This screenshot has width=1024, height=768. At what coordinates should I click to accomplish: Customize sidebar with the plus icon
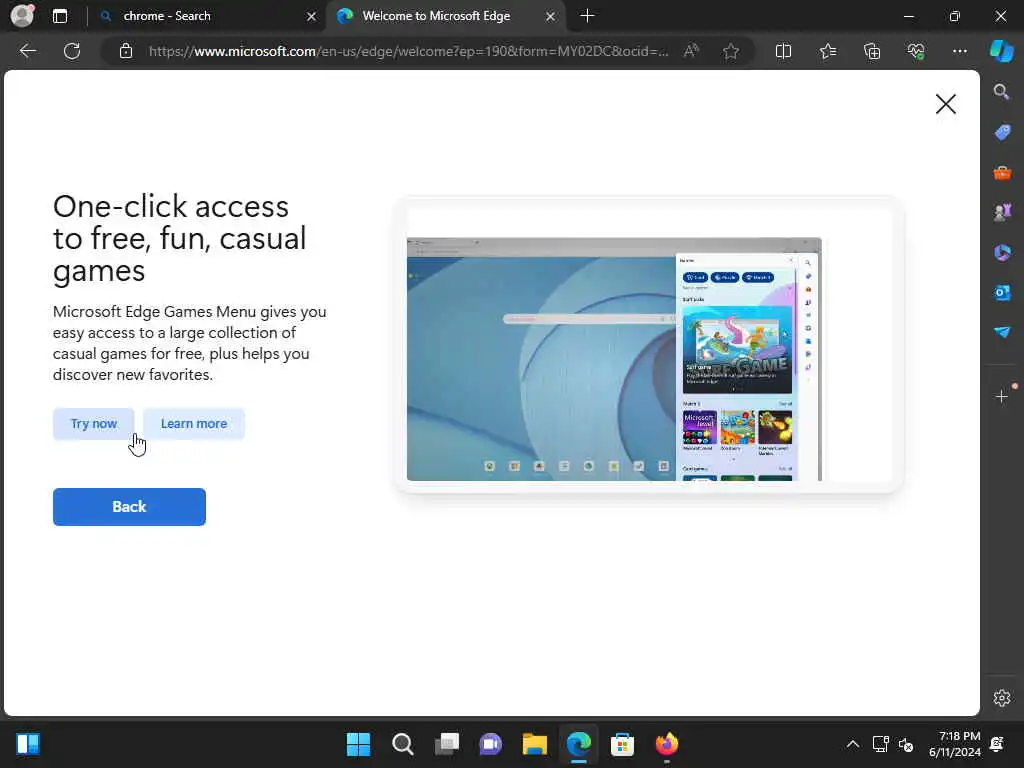click(x=1002, y=396)
